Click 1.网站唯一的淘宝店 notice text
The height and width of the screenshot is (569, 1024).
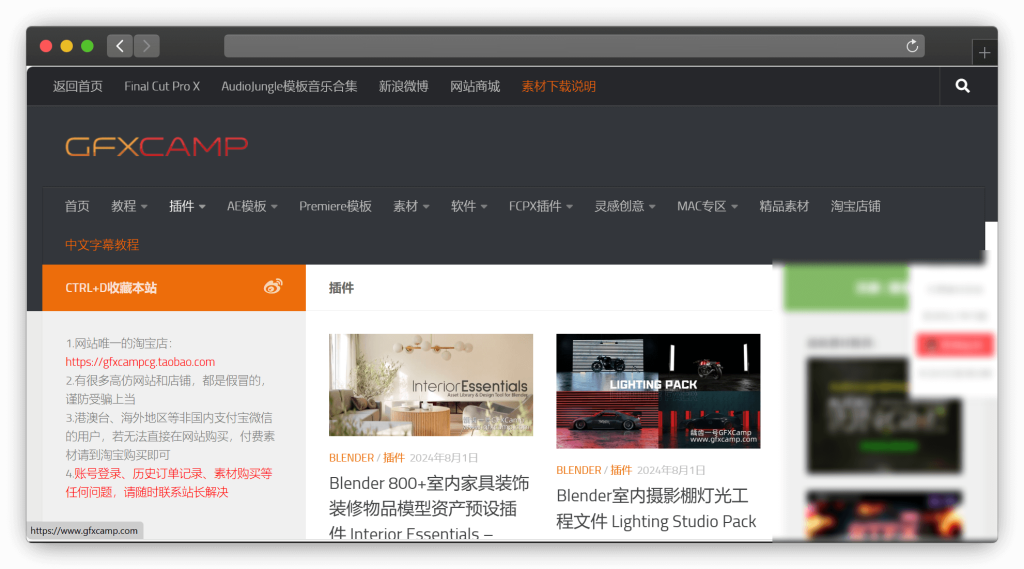point(119,344)
